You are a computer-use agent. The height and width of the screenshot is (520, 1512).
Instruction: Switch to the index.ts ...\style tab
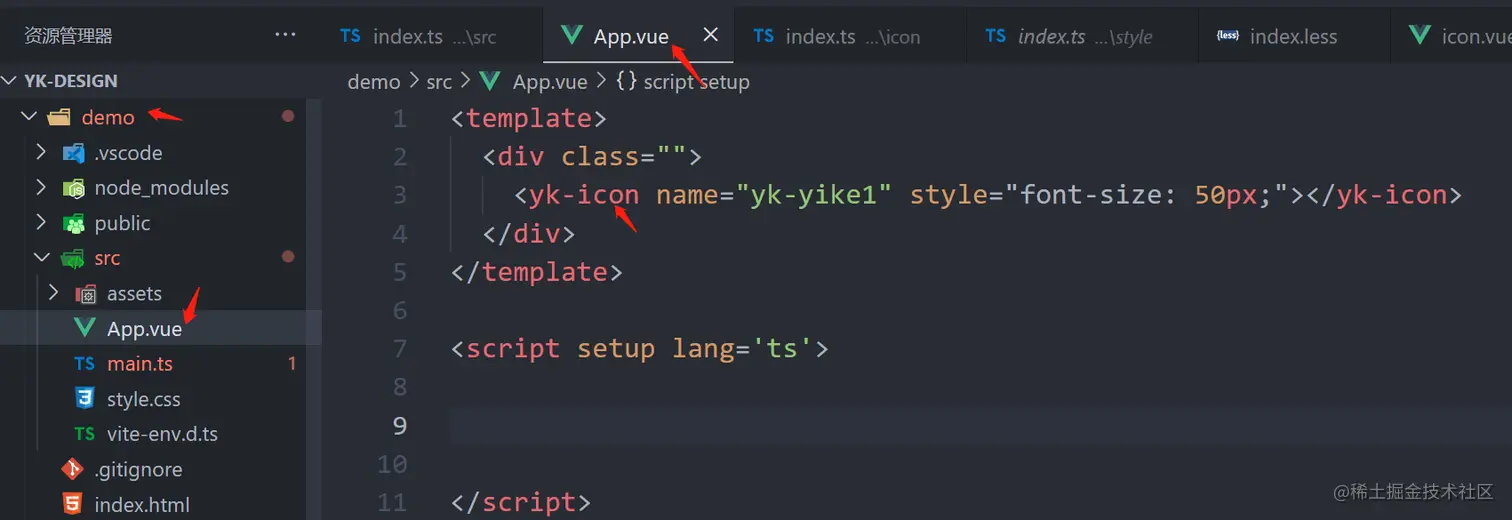1082,36
